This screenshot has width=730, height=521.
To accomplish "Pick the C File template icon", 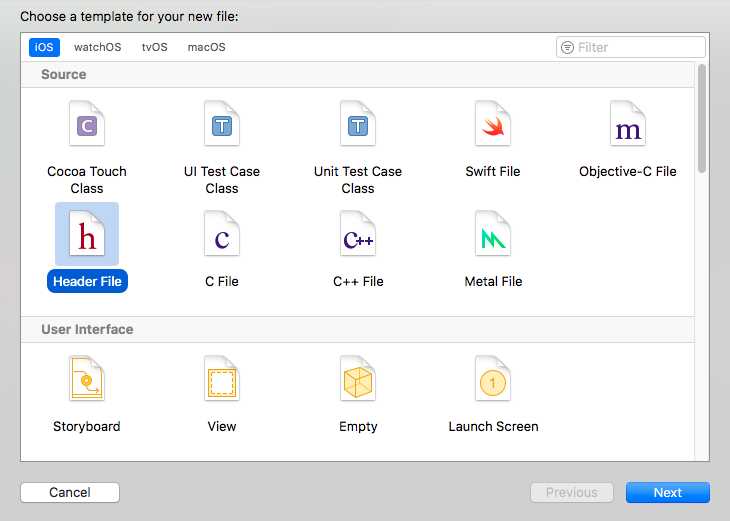I will tap(222, 234).
